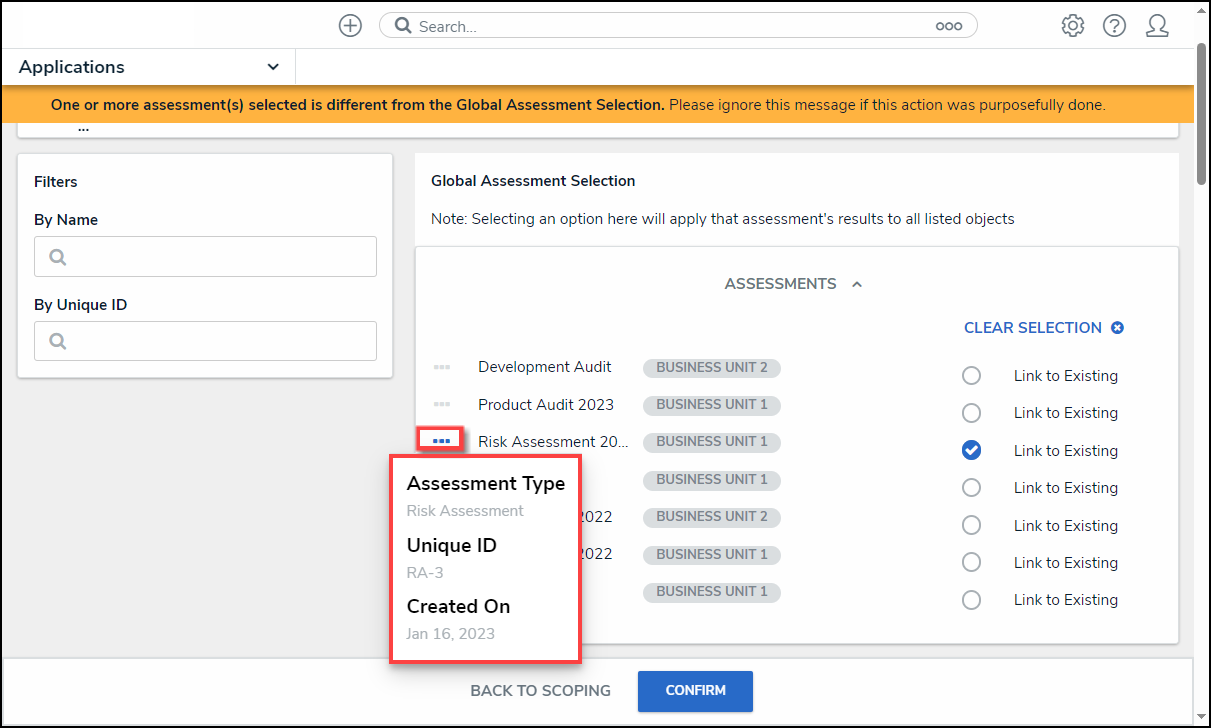The width and height of the screenshot is (1211, 728).
Task: Open the user profile icon
Action: click(x=1157, y=26)
